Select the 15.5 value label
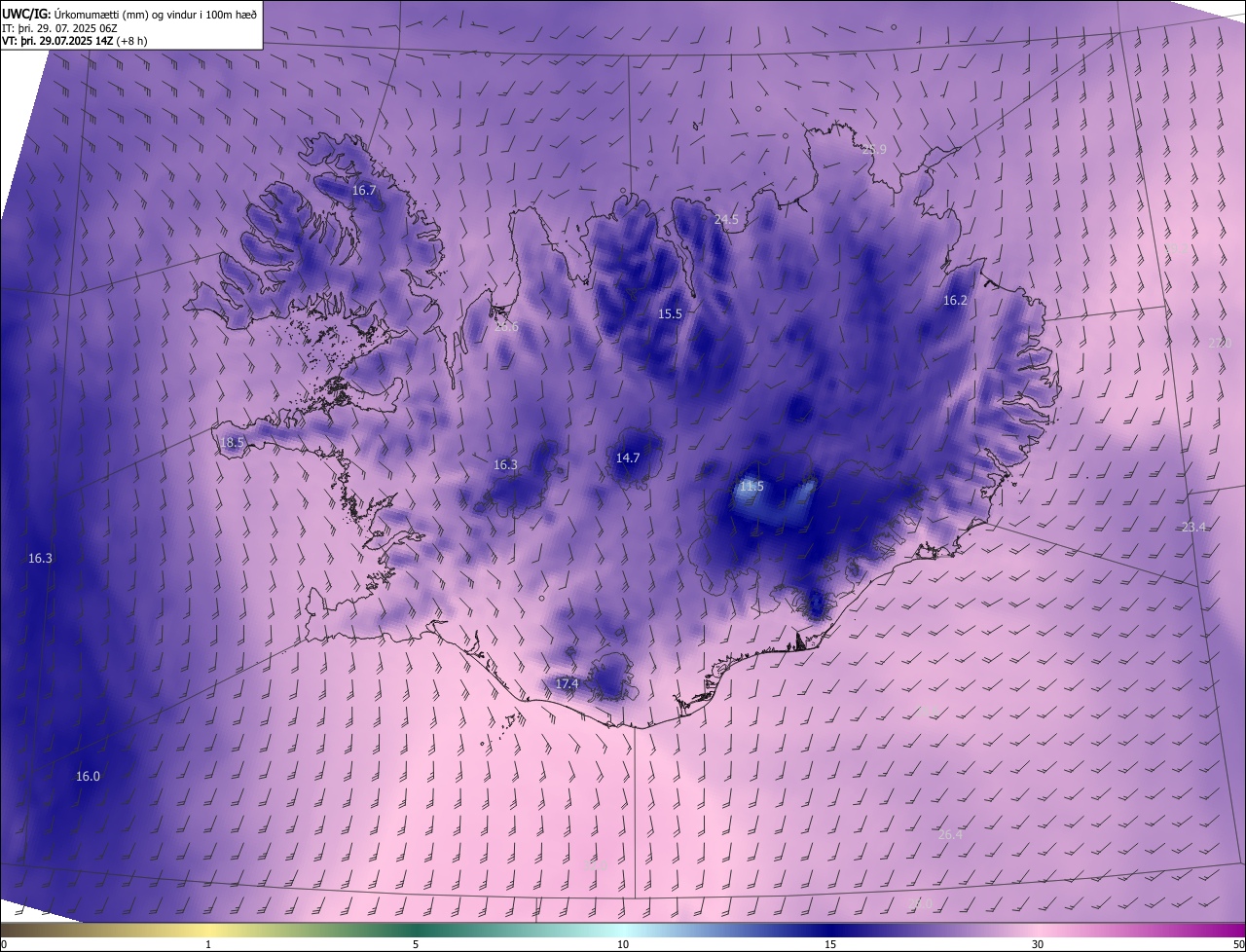Screen dimensions: 1246x952 (x=670, y=313)
